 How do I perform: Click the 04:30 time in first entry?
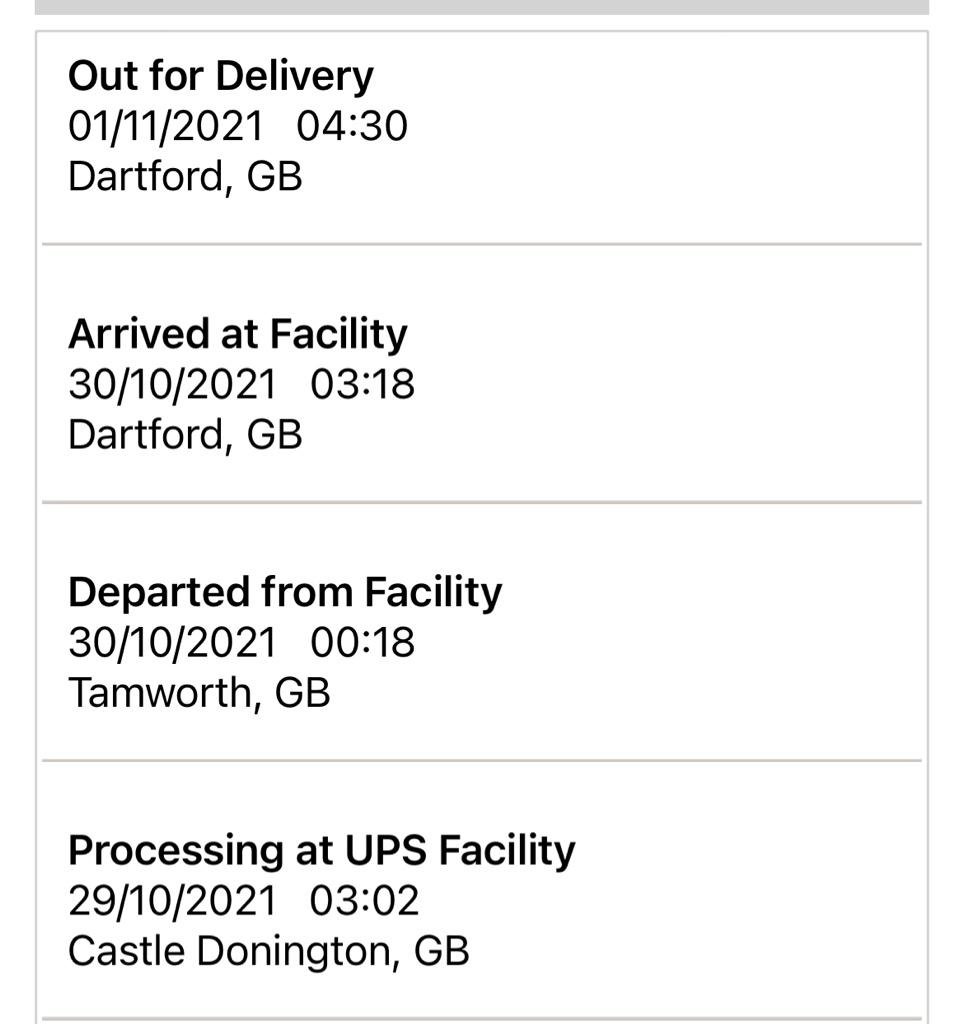click(x=352, y=126)
